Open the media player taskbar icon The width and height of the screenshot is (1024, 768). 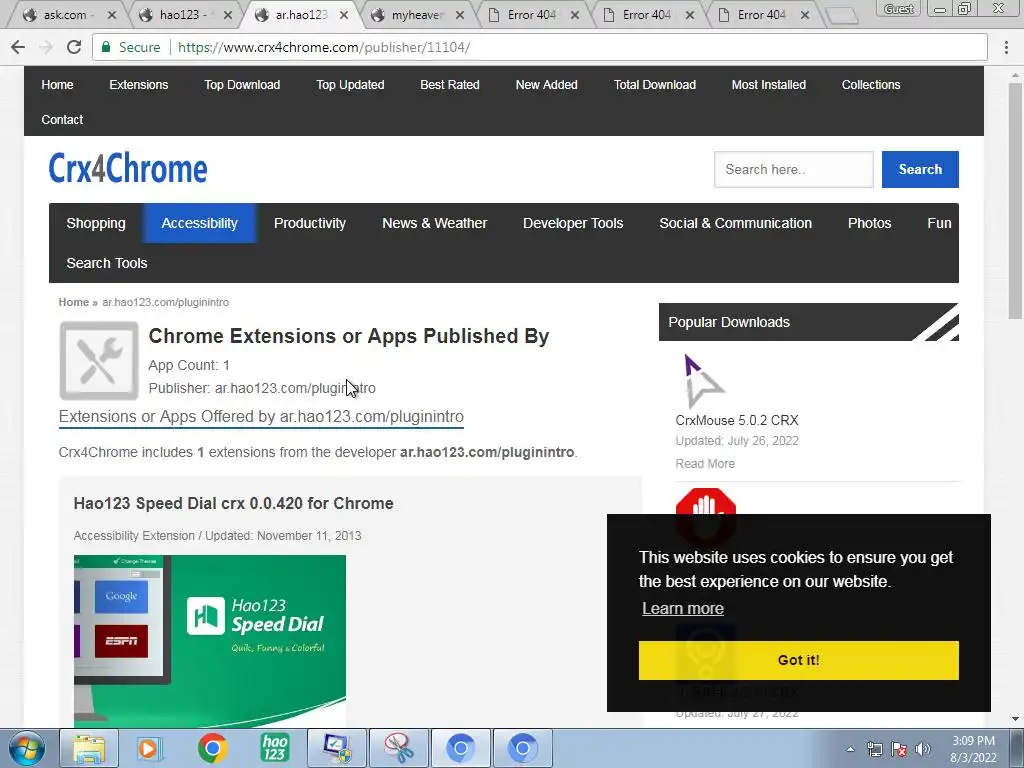click(148, 748)
